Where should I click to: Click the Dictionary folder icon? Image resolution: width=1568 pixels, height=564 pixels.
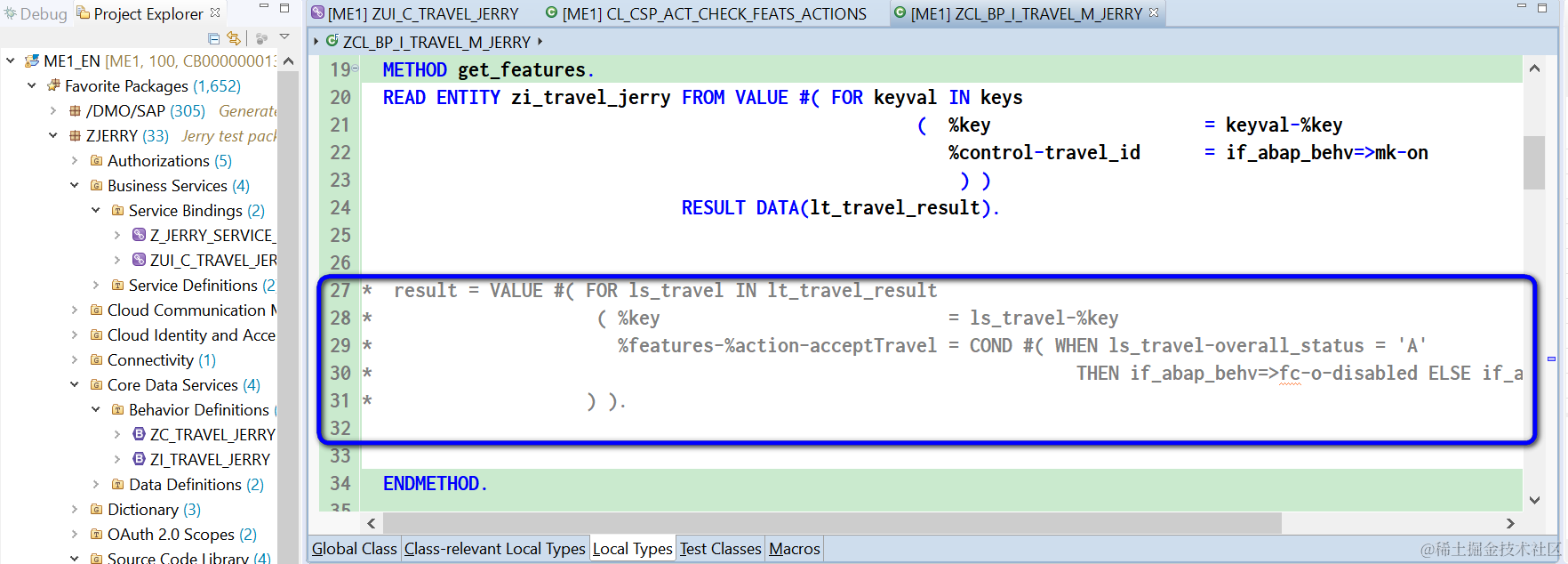[96, 510]
